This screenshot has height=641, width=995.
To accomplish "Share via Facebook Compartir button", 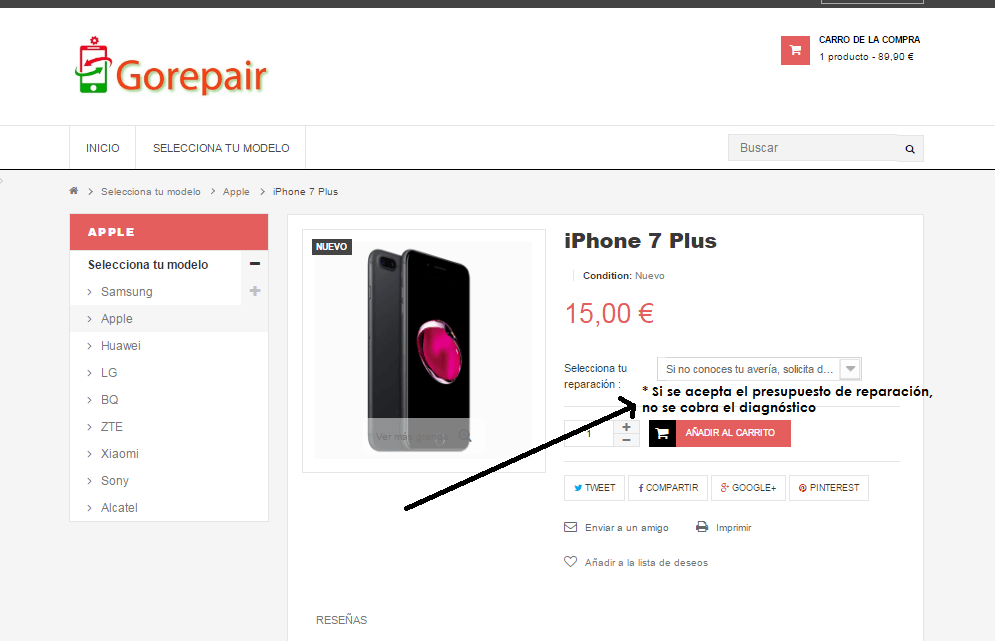I will 668,488.
